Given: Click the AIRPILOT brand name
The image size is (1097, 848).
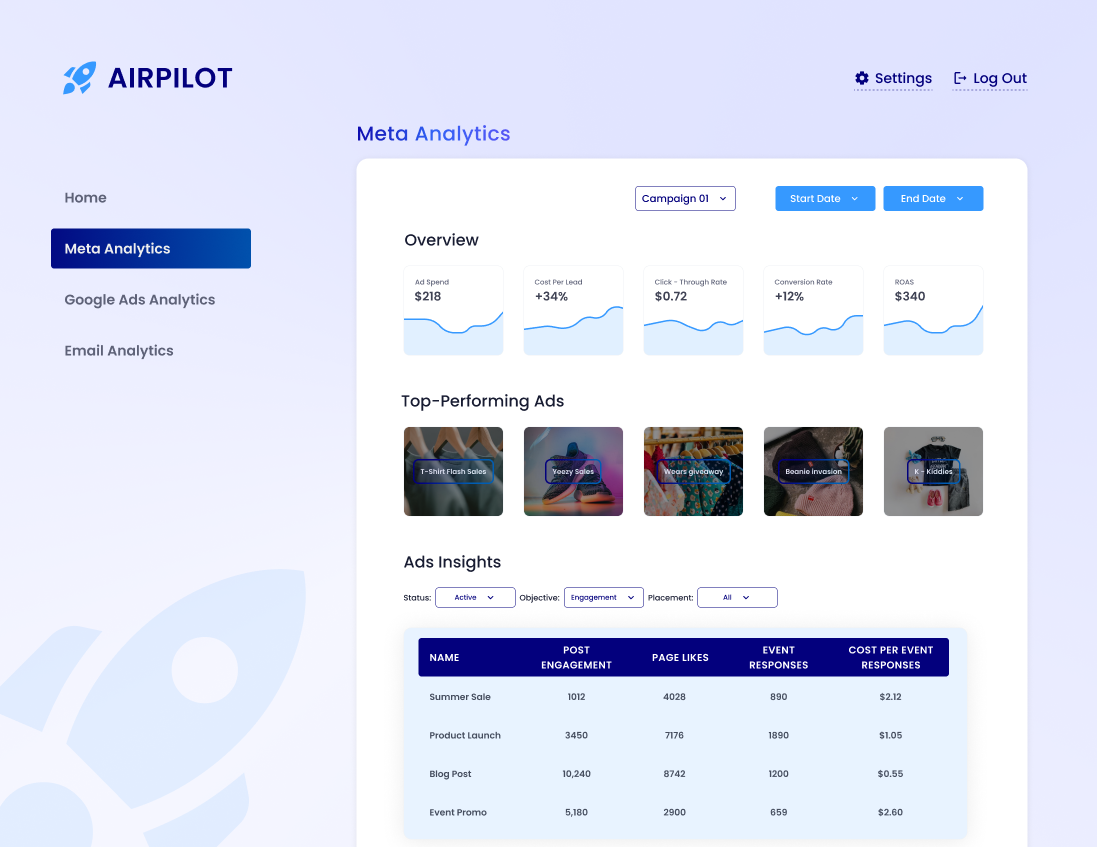Looking at the screenshot, I should click(170, 78).
